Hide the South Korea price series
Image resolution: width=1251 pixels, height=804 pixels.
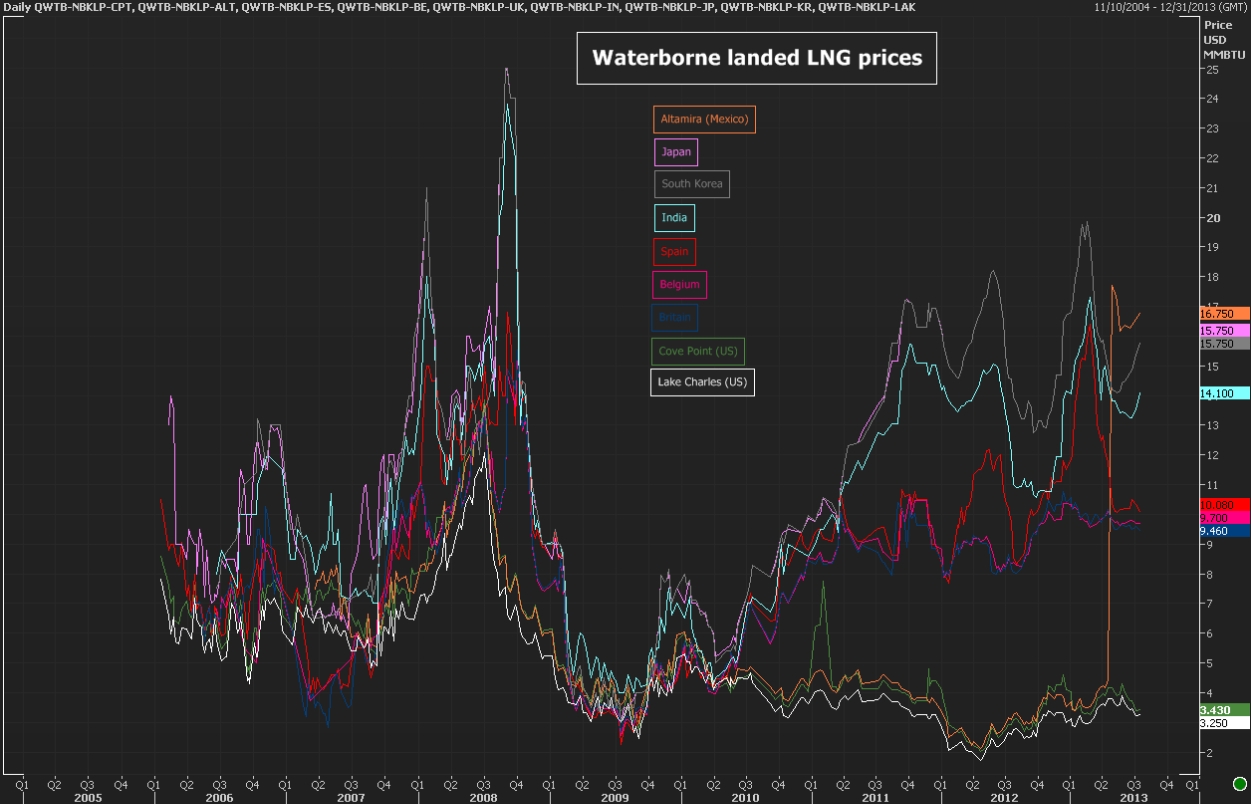[x=692, y=184]
